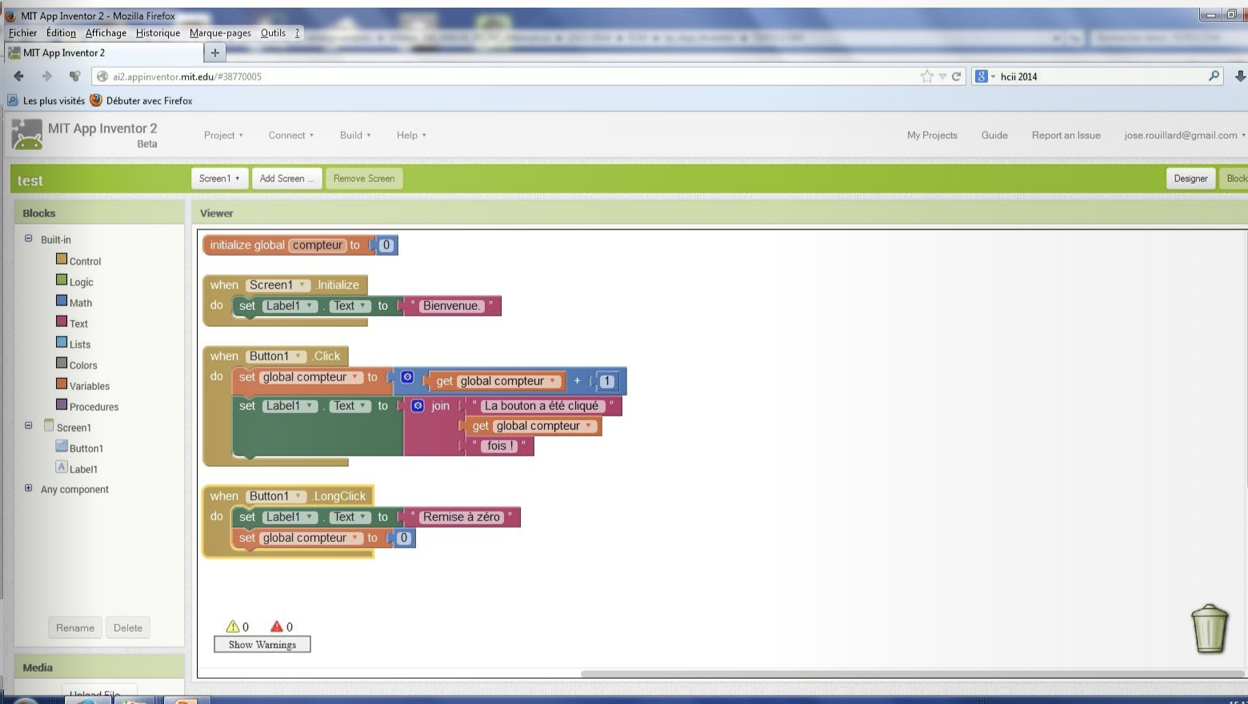Screen dimensions: 1248x704
Task: Click the Firefox download arrow icon
Action: pos(1239,76)
